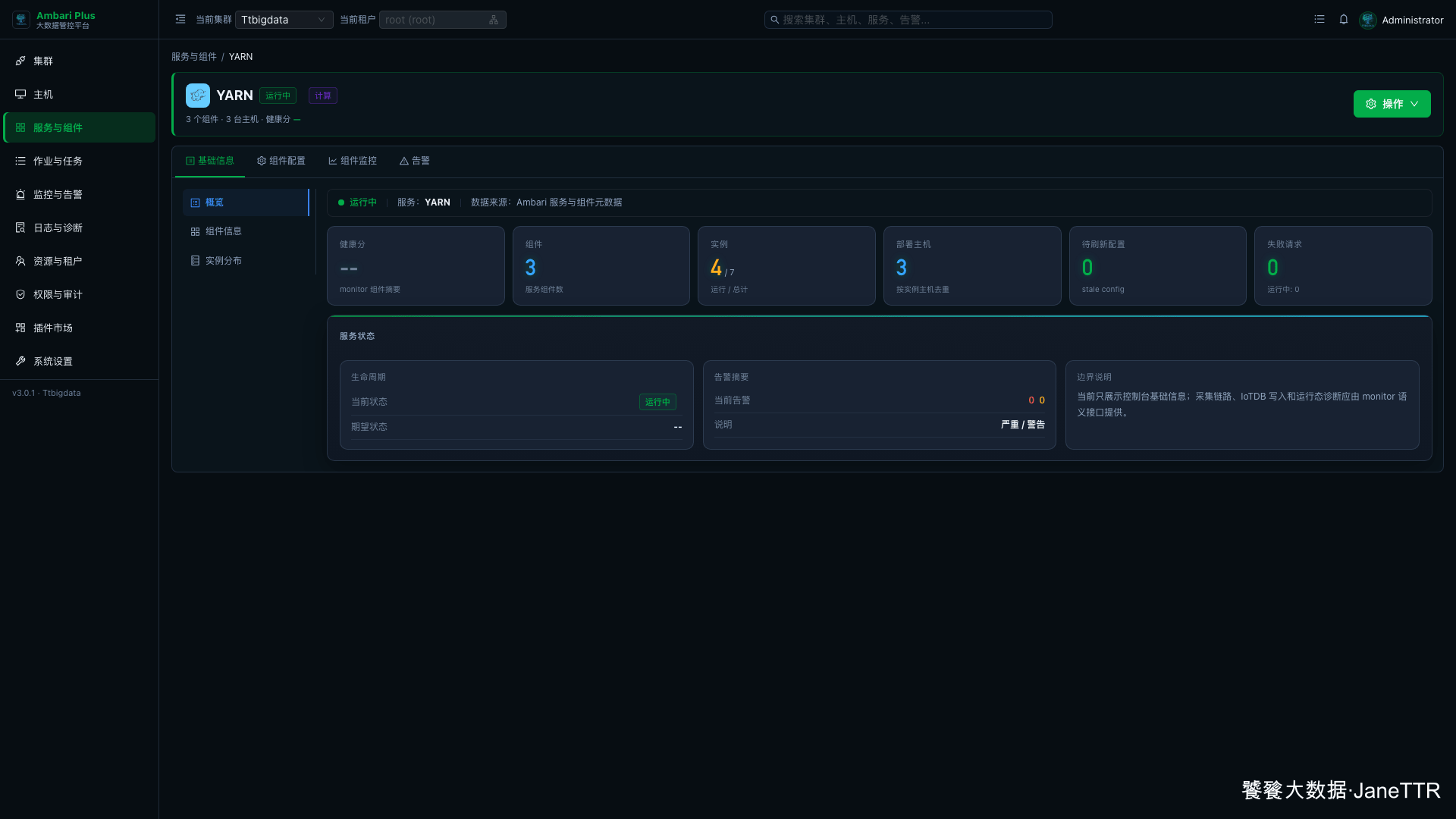Click the Administrator avatar icon
Screen dimensions: 1456x819
pos(1368,20)
